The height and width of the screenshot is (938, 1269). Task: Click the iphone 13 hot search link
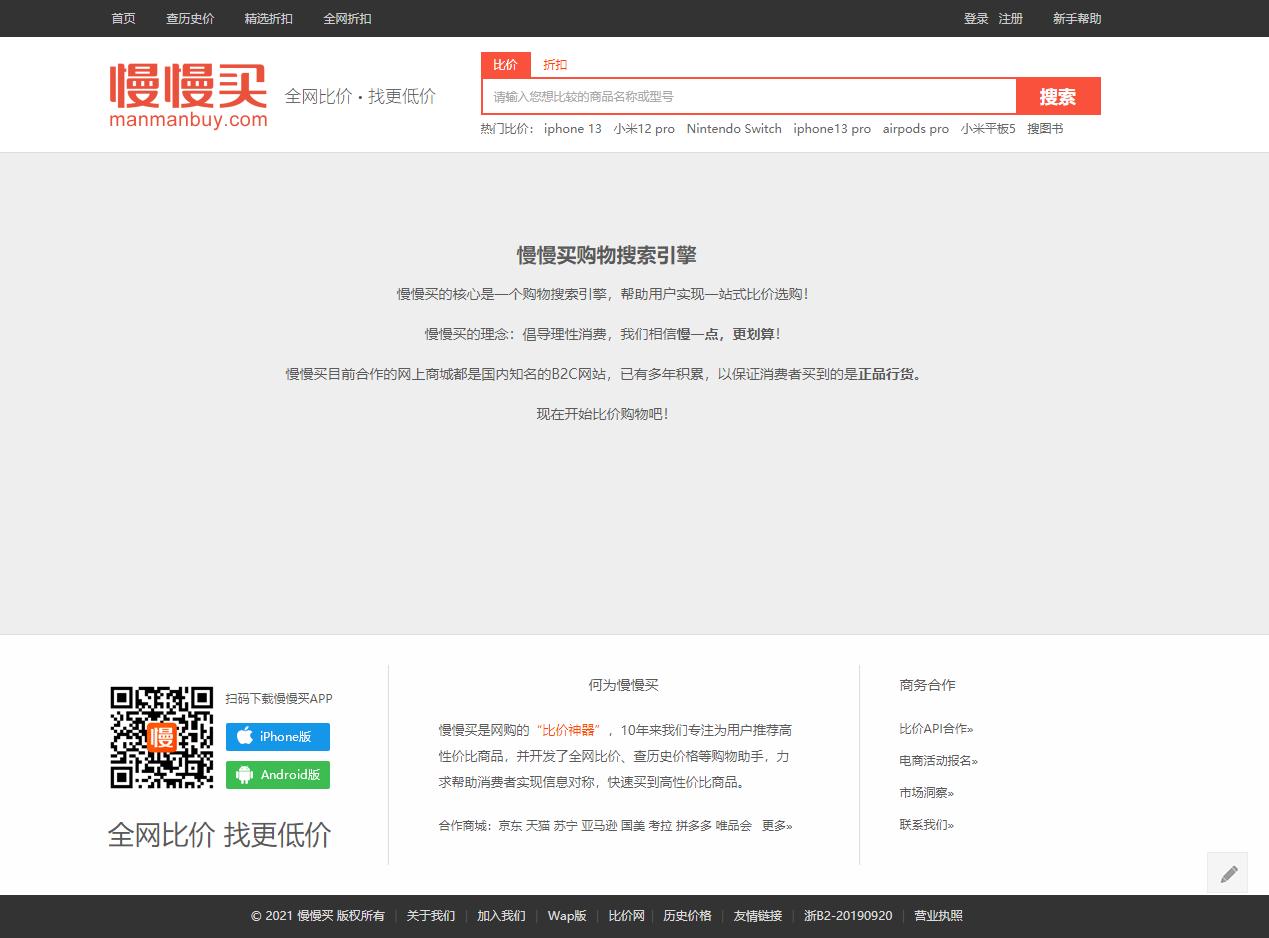point(572,128)
